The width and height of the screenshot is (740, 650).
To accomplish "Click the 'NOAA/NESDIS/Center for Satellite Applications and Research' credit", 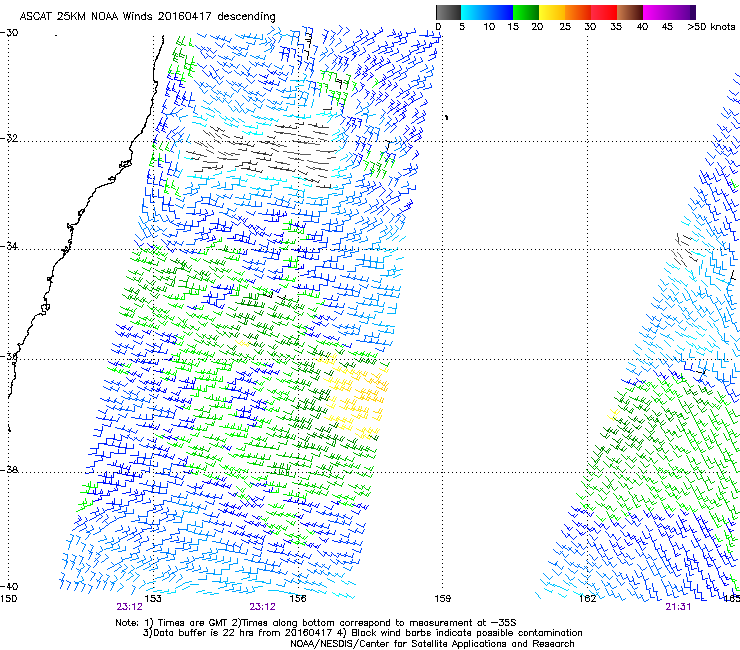I will pos(432,644).
